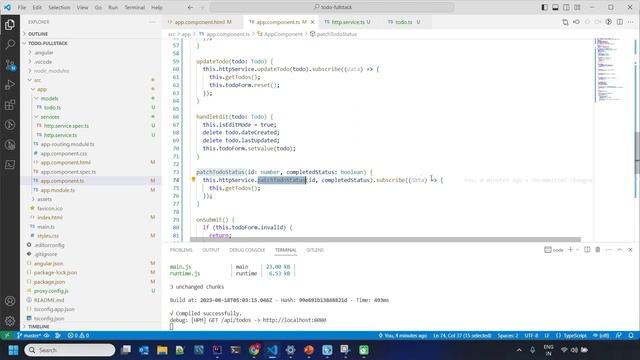The image size is (640, 360).
Task: Open the Terminal menu
Action: 134,7
